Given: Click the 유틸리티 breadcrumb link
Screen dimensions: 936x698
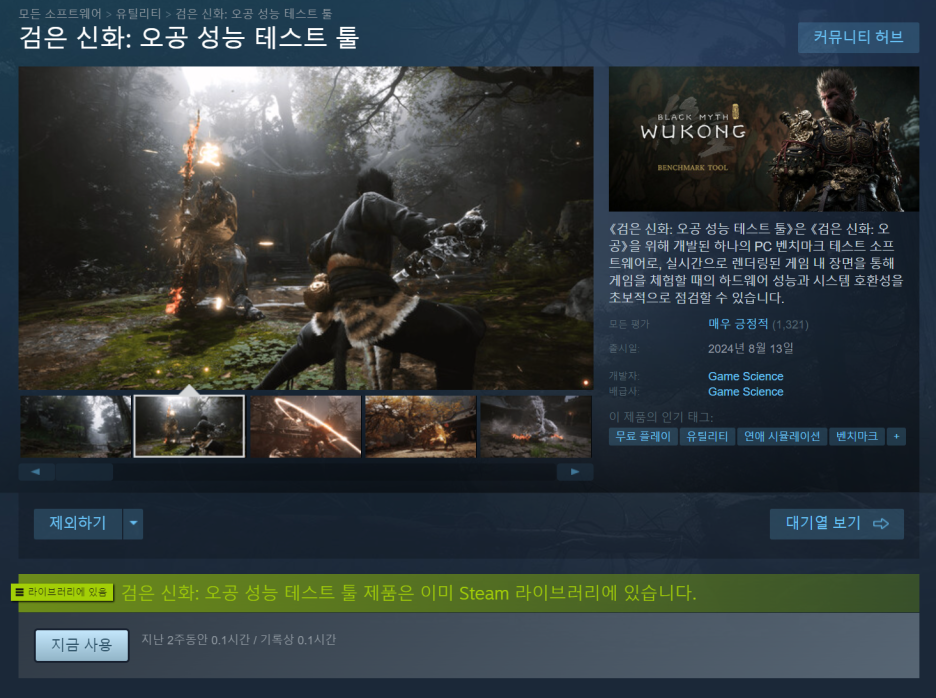Looking at the screenshot, I should pos(138,13).
